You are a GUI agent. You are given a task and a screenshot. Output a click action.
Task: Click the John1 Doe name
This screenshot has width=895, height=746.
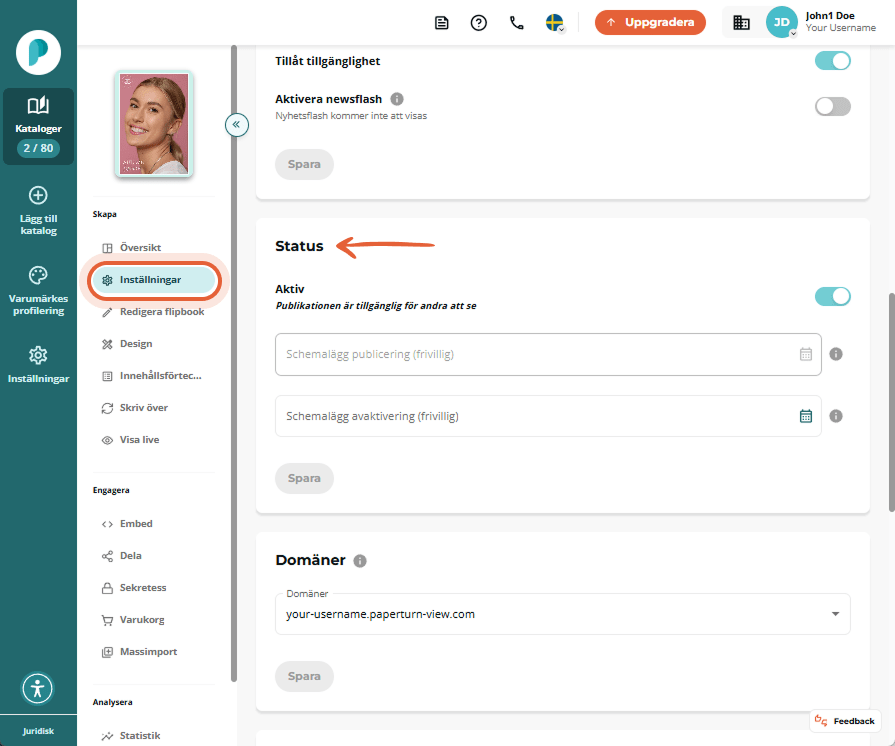click(829, 16)
